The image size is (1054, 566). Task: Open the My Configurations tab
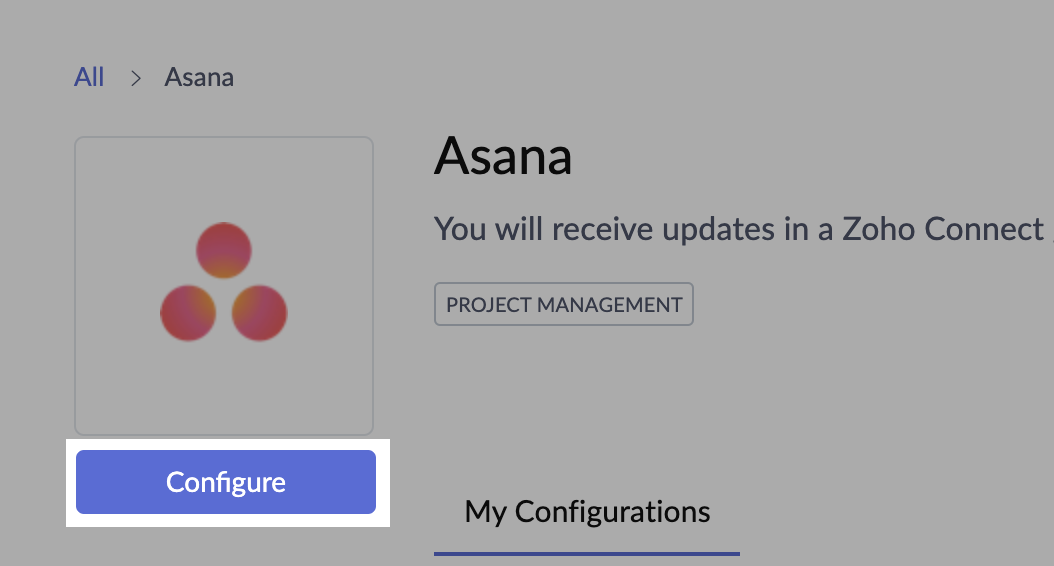[587, 512]
